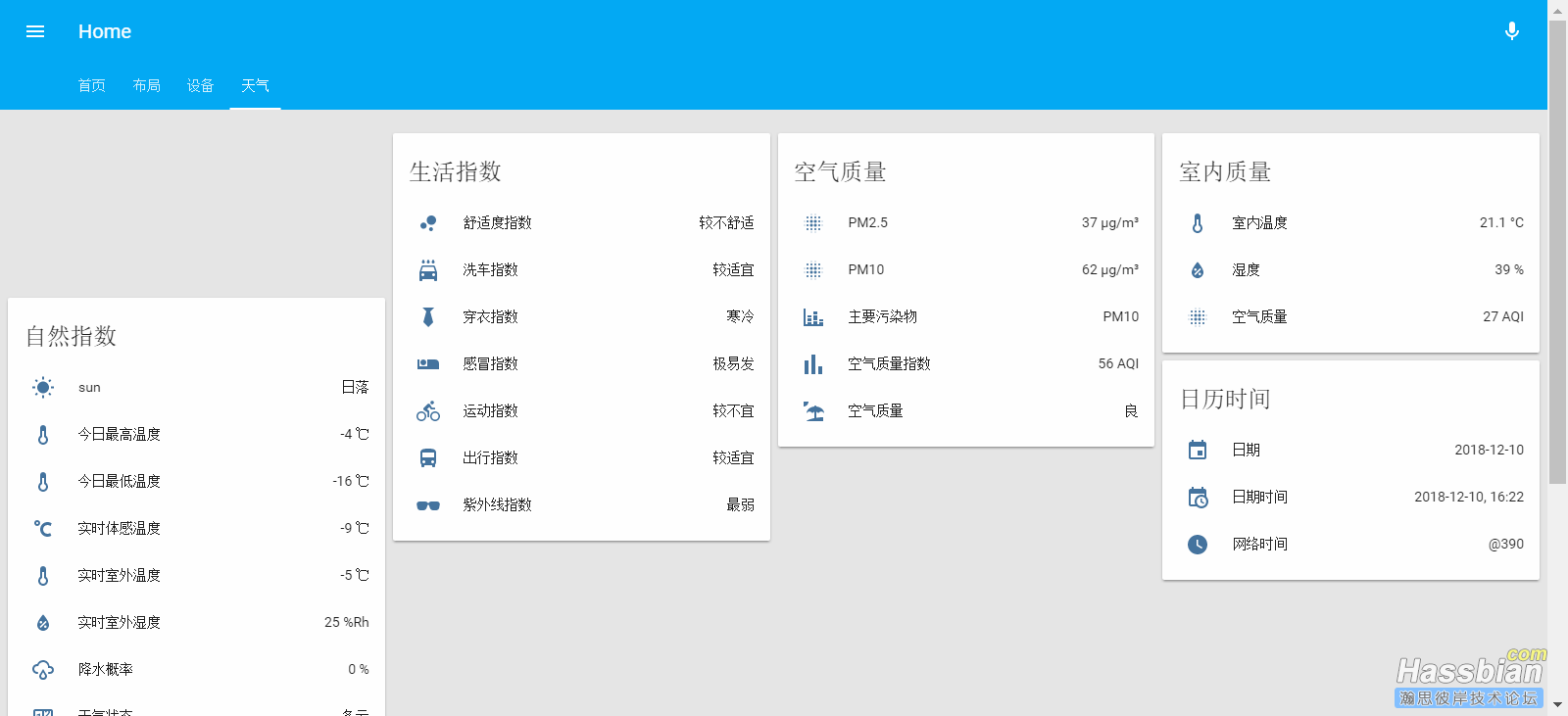Start voice command microphone
Image resolution: width=1568 pixels, height=716 pixels.
1512,31
